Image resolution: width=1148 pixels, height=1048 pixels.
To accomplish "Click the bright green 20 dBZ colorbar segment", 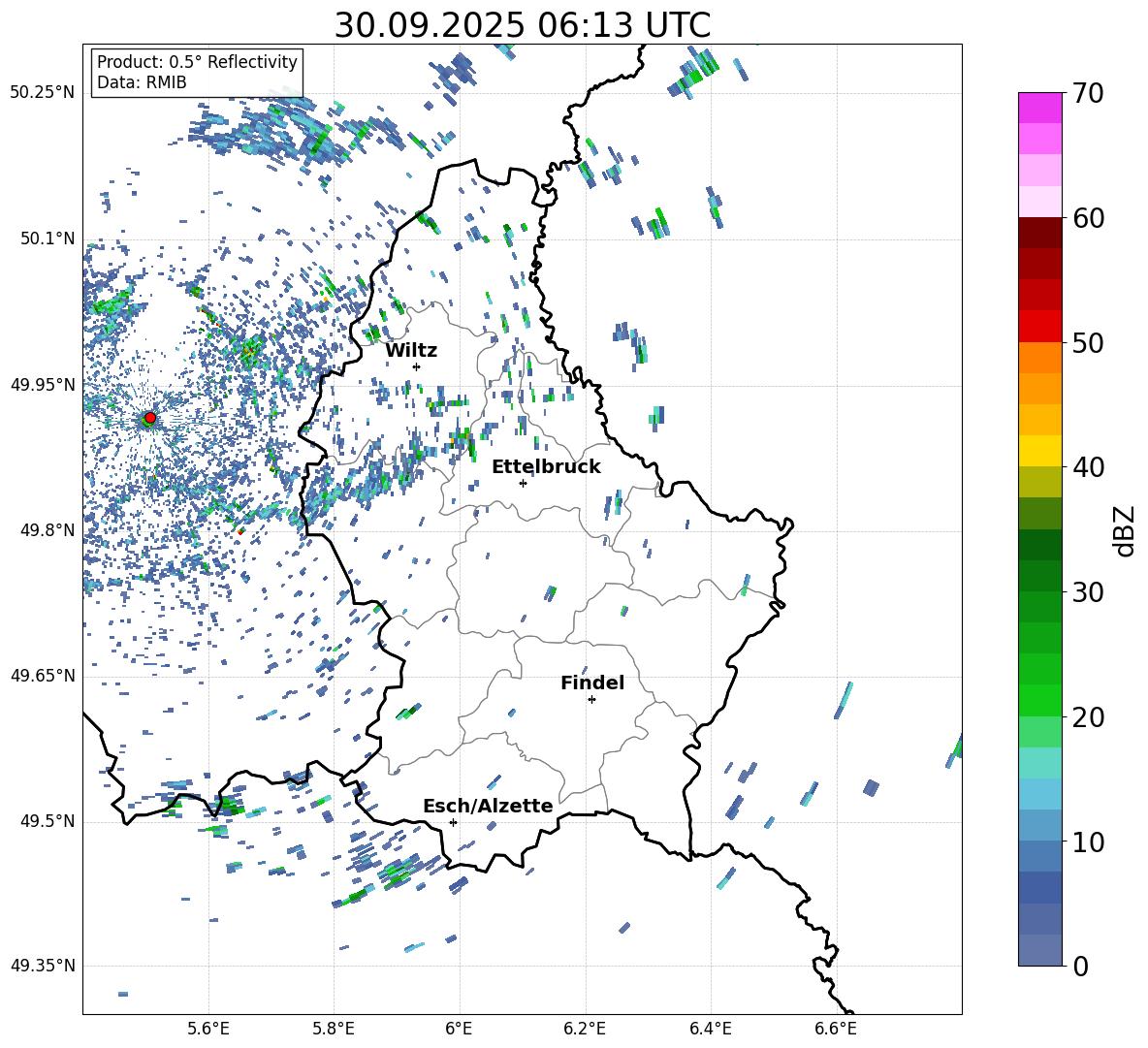I will click(x=1039, y=700).
